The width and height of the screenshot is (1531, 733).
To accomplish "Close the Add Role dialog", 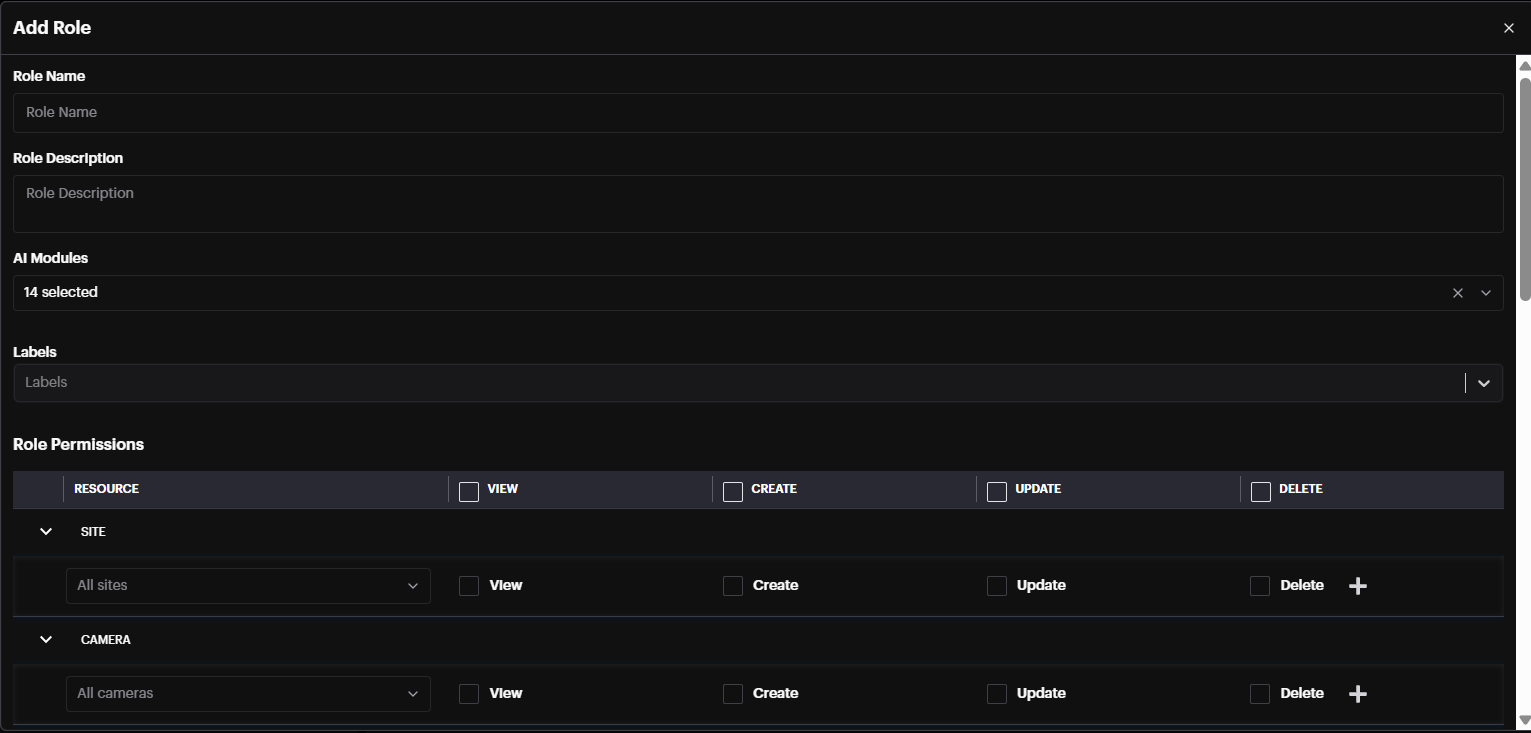I will click(1508, 28).
